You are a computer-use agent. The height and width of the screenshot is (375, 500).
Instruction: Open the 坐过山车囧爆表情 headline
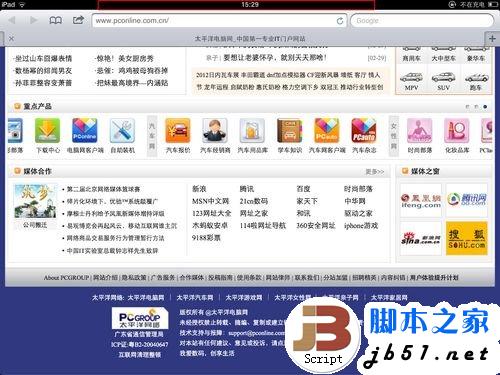43,59
